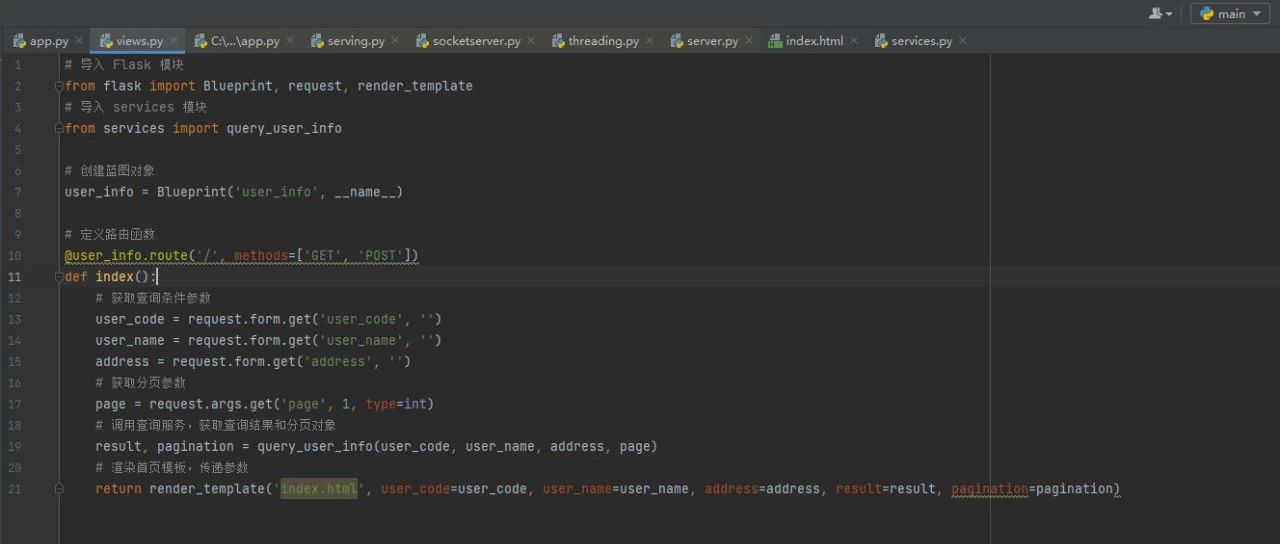Click the 'POST' string in methods list
Viewport: 1280px width, 544px height.
click(380, 256)
